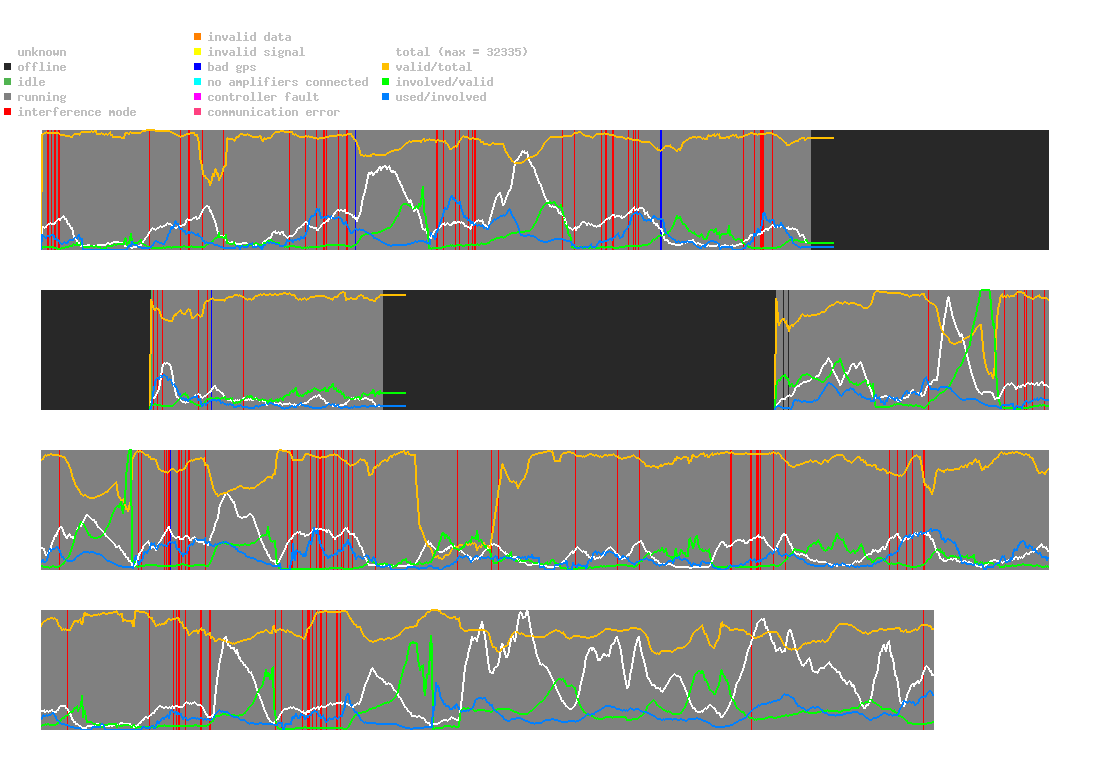
Task: Click the leftmost offline block in second chart
Action: coord(96,350)
